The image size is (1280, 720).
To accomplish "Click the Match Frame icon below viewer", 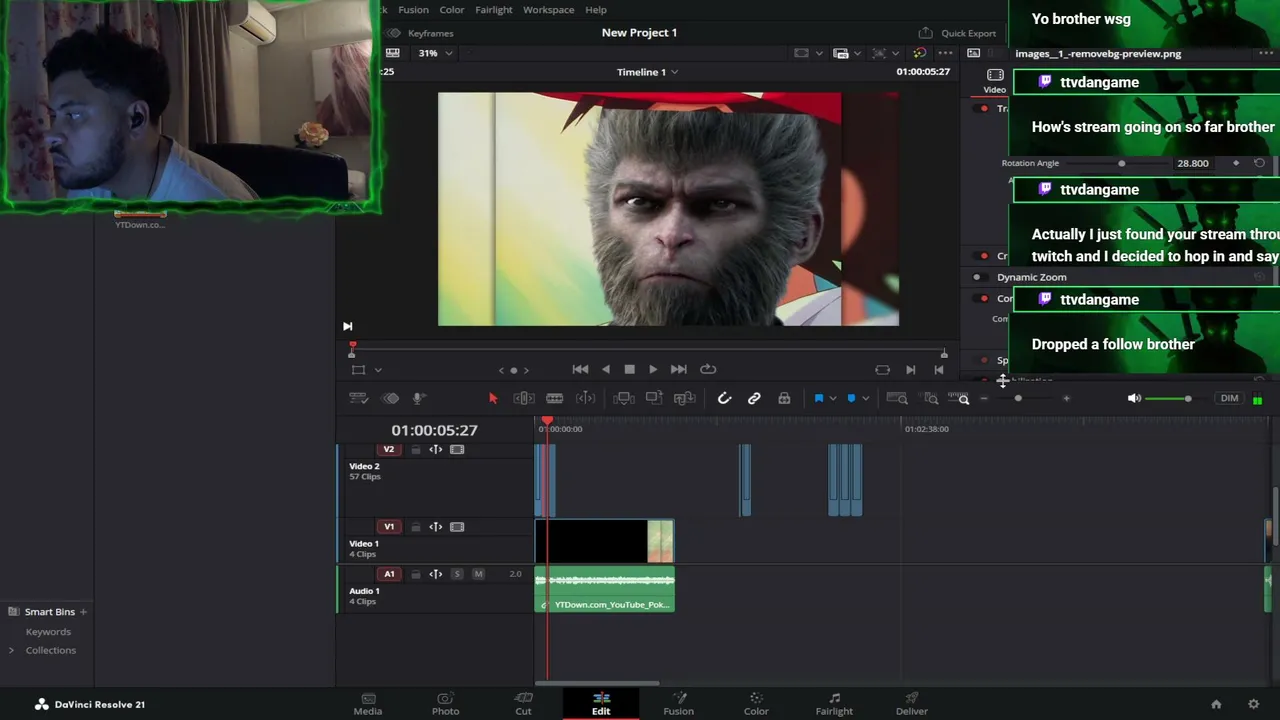I will 882,370.
